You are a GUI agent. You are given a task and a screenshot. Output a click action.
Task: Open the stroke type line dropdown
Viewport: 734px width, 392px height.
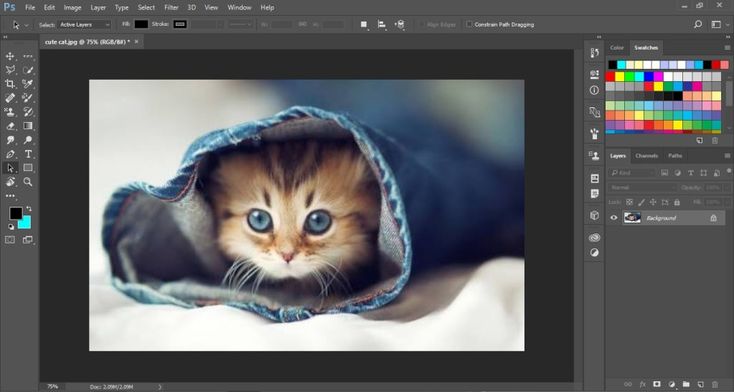click(241, 24)
